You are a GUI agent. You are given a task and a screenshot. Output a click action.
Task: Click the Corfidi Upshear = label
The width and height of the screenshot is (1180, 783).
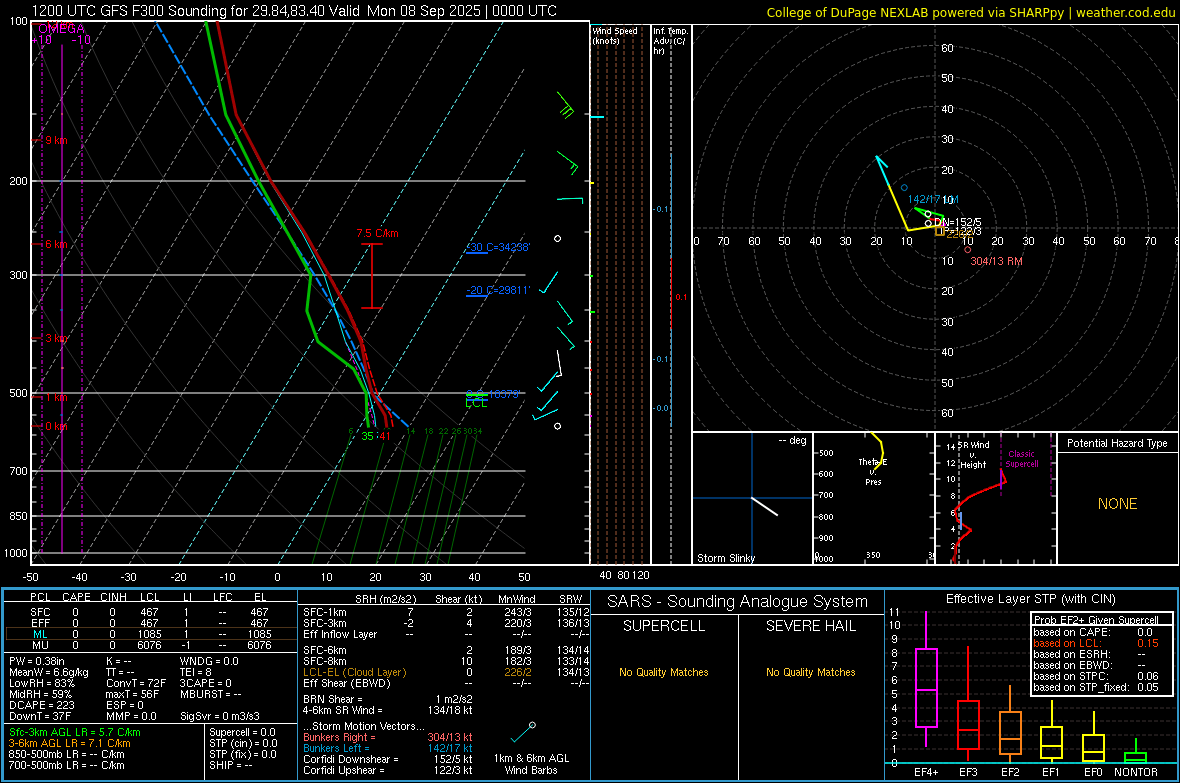344,770
